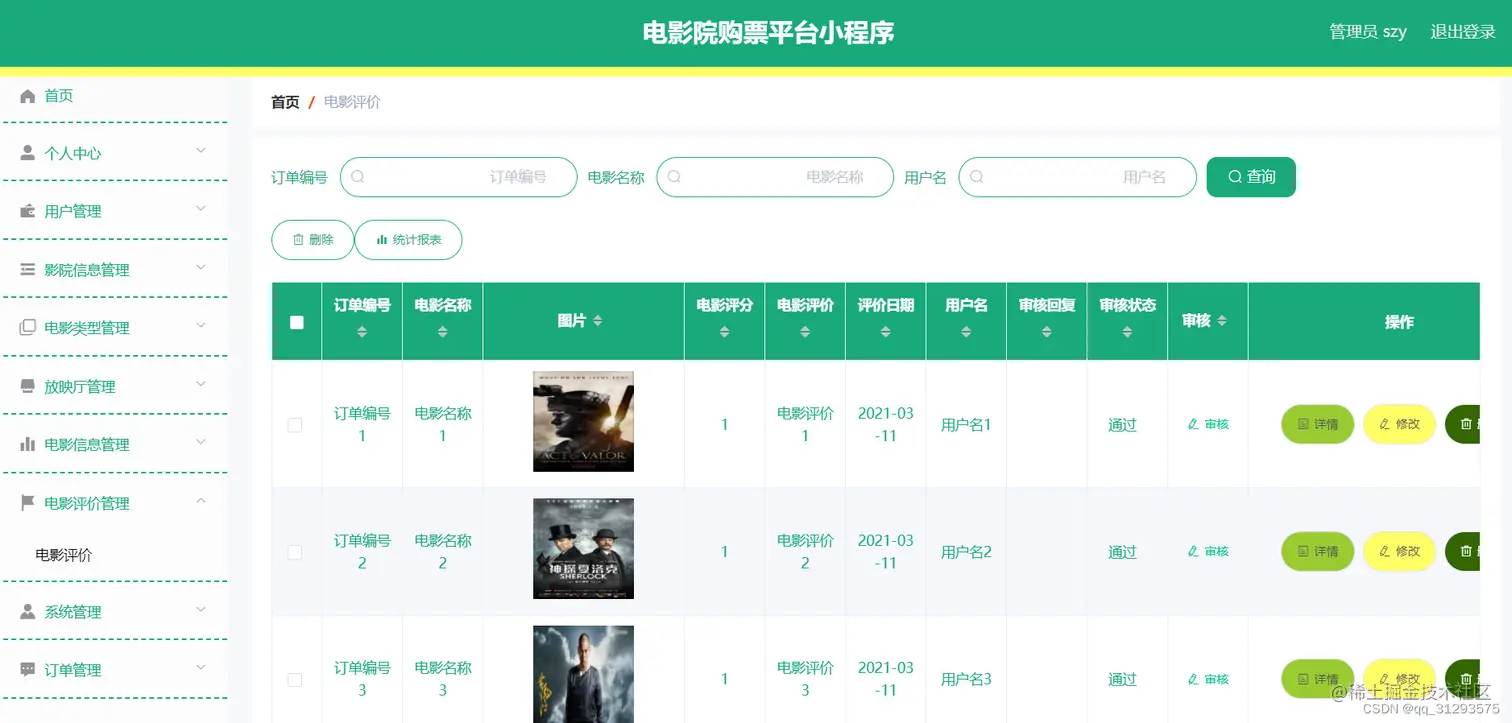This screenshot has height=723, width=1512.
Task: Click the search icon in 电影名称 field
Action: pyautogui.click(x=674, y=177)
